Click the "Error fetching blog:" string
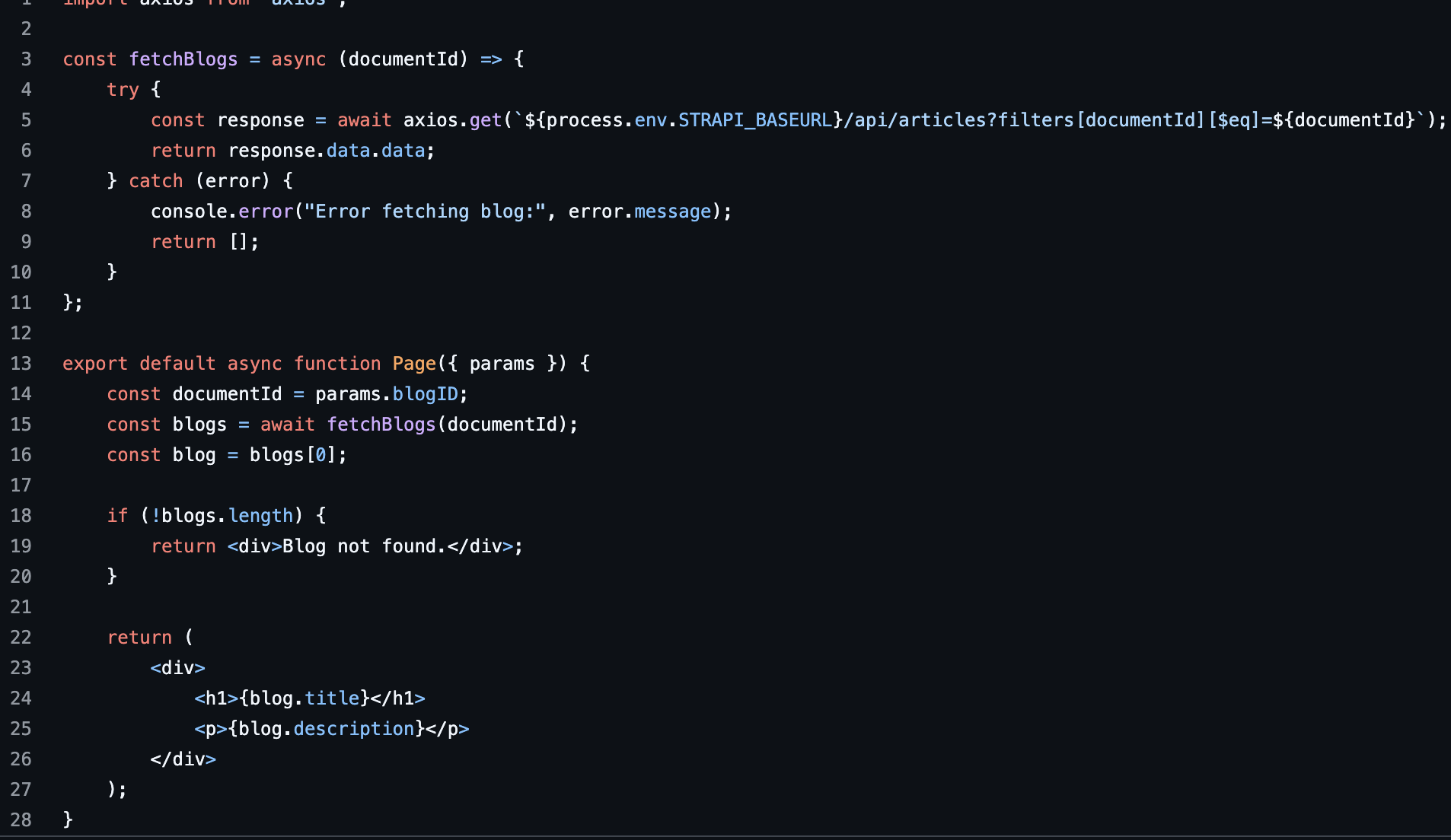This screenshot has width=1451, height=840. click(x=425, y=212)
